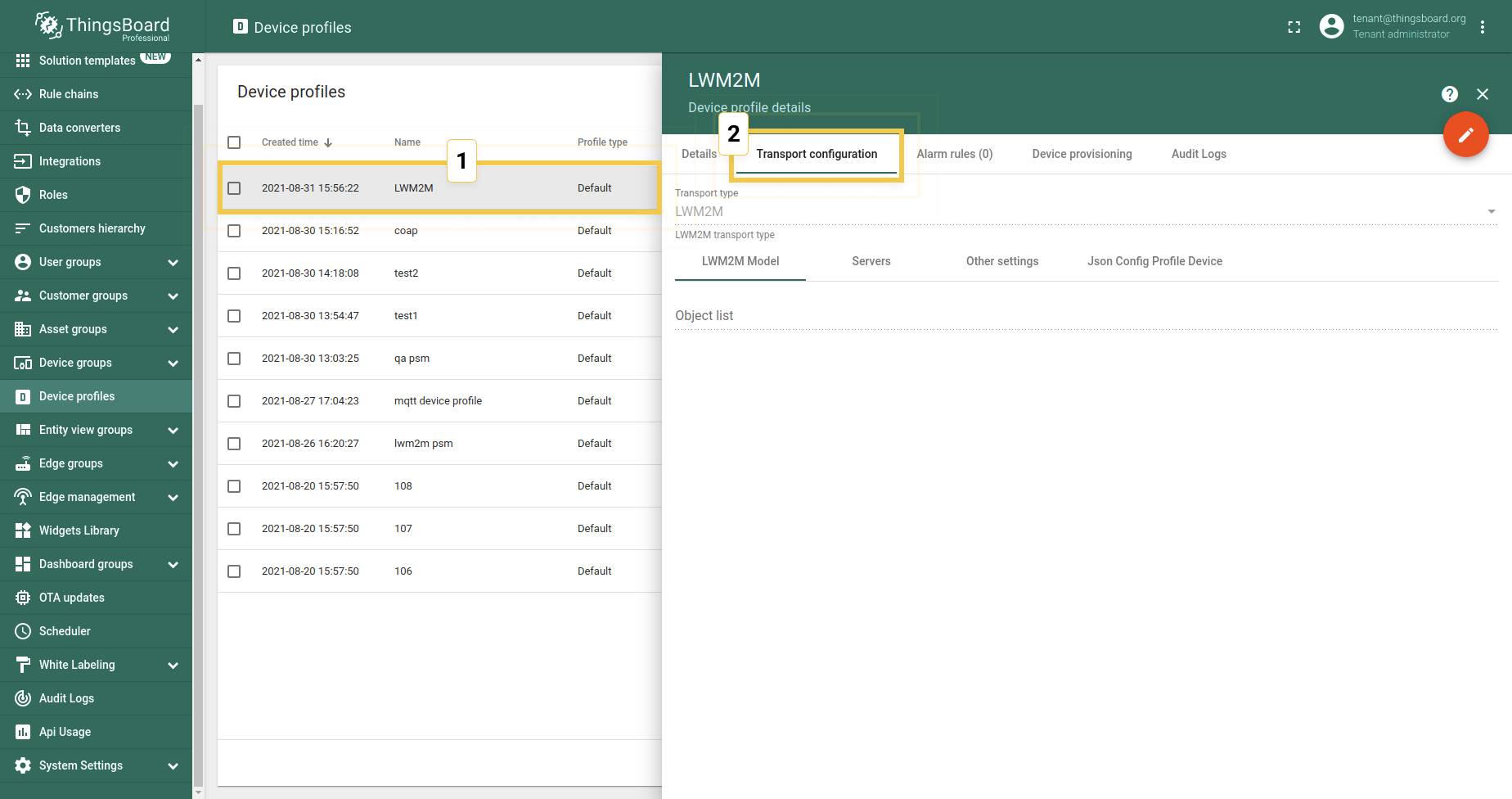Image resolution: width=1512 pixels, height=799 pixels.
Task: Click the Edge management icon
Action: tap(23, 497)
